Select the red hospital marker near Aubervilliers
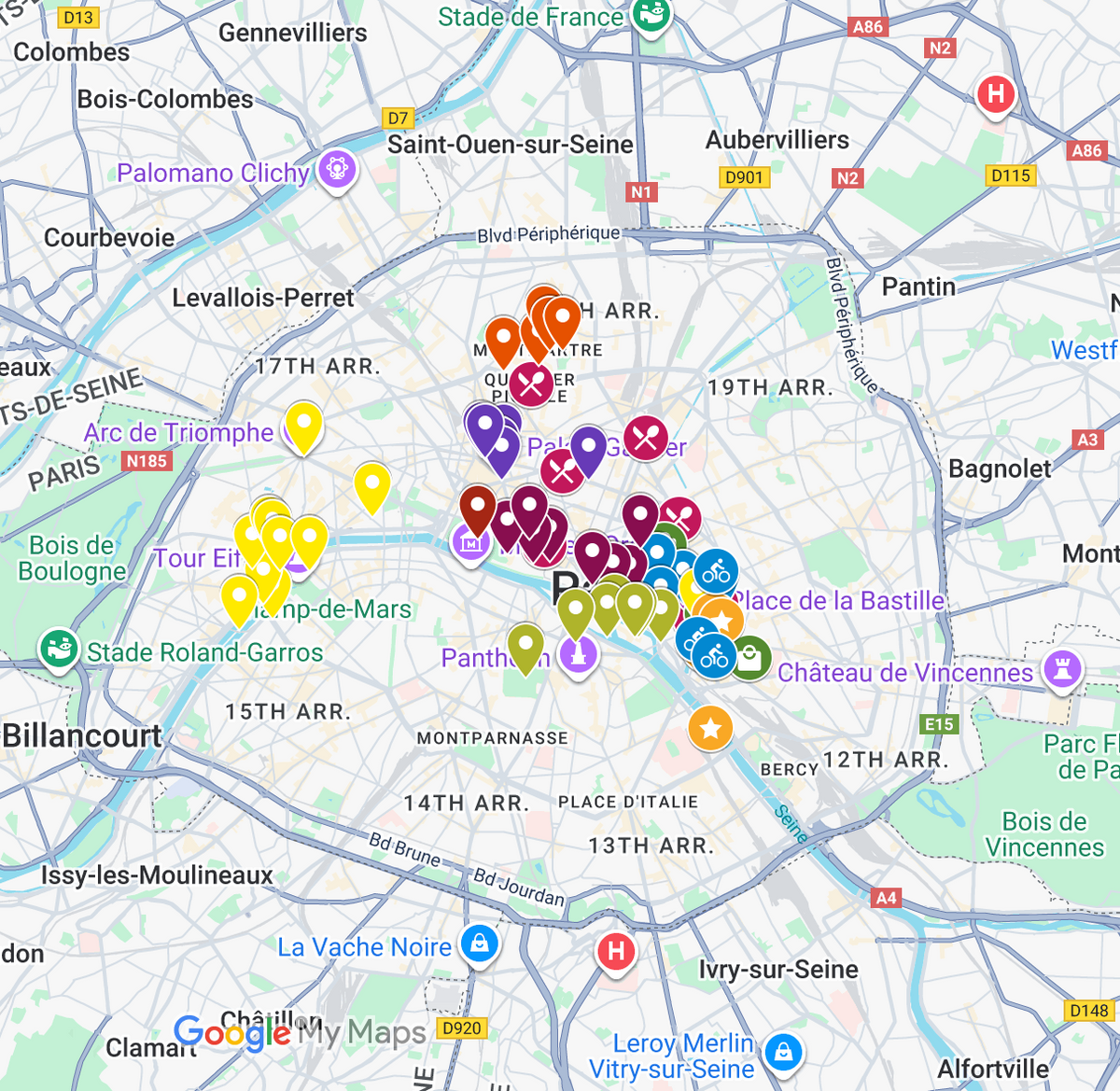This screenshot has height=1091, width=1120. 996,94
